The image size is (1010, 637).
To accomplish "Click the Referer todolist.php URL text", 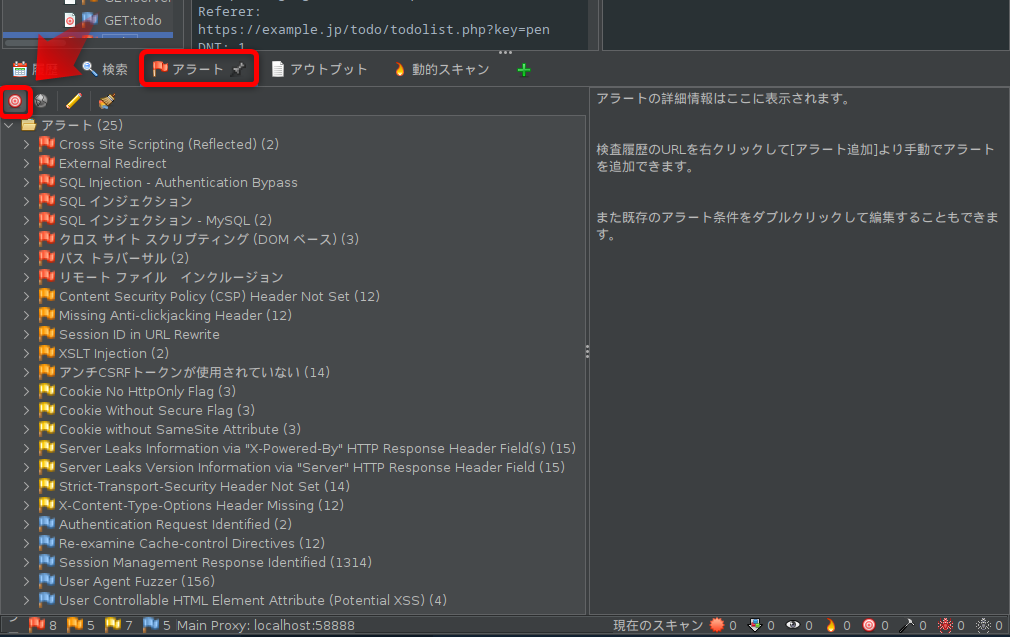I will [374, 30].
